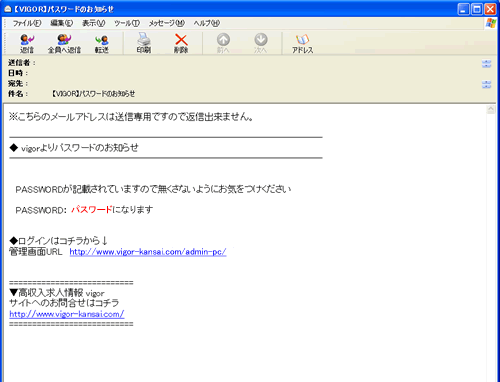The image size is (500, 382).
Task: Print the email using 印刷
Action: [144, 43]
